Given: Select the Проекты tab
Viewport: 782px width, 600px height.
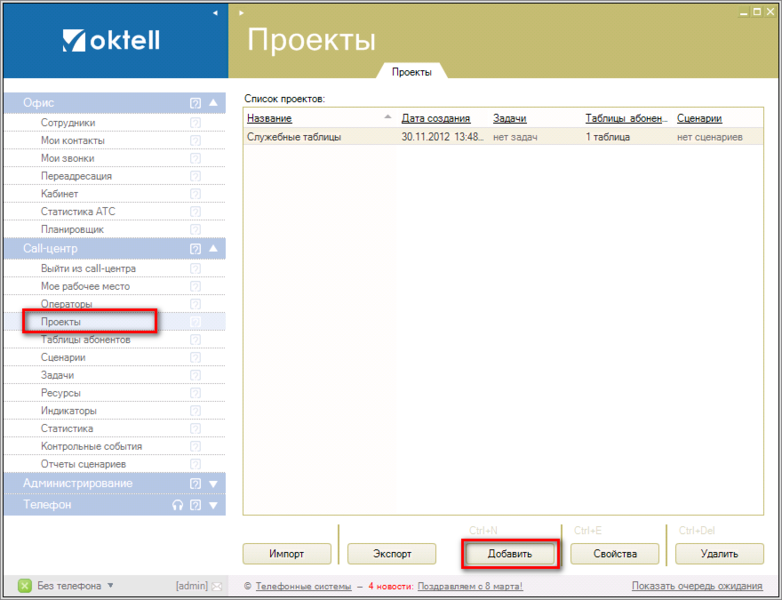Looking at the screenshot, I should [411, 72].
